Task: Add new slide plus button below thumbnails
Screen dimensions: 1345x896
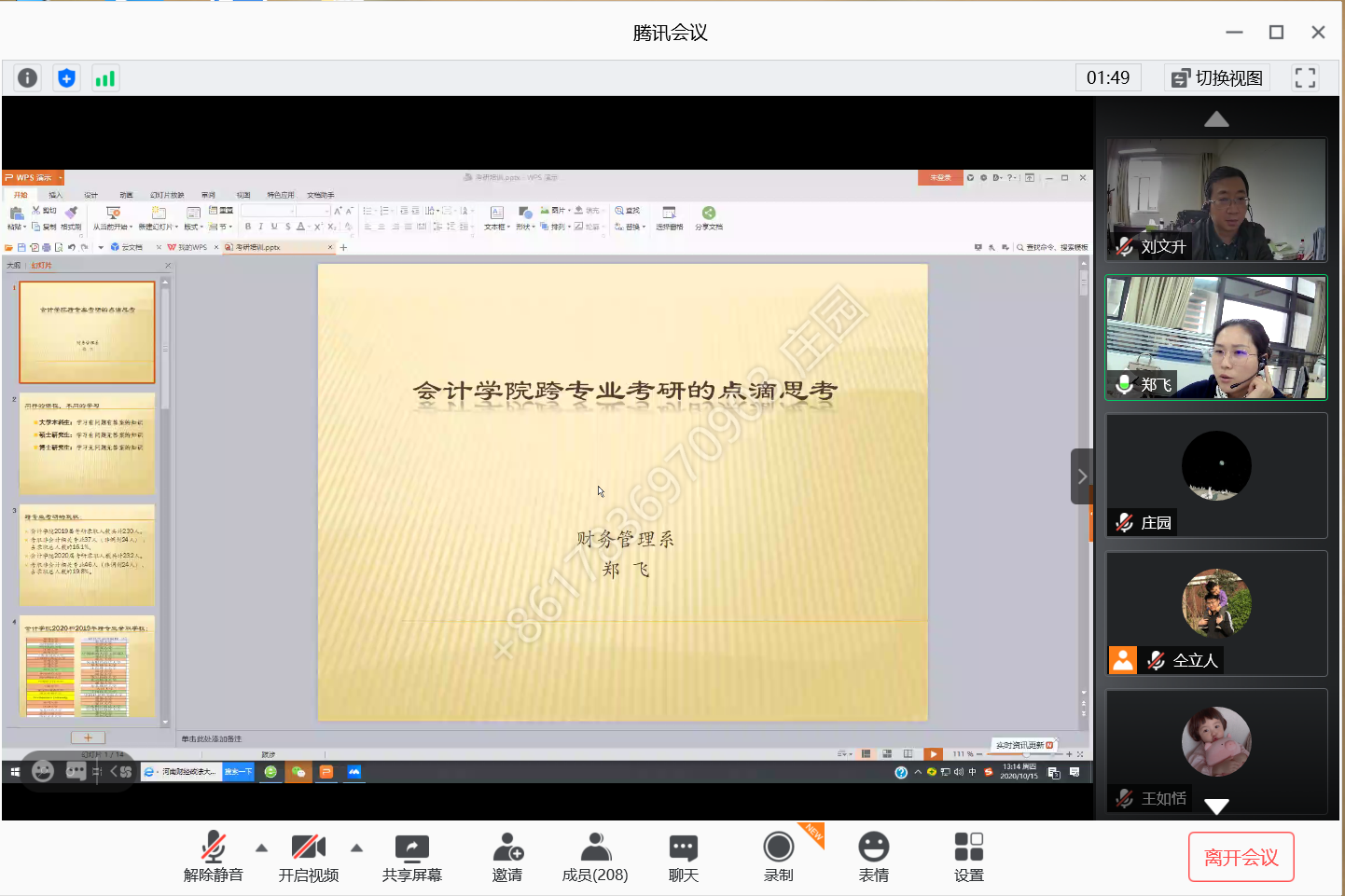Action: [x=88, y=737]
